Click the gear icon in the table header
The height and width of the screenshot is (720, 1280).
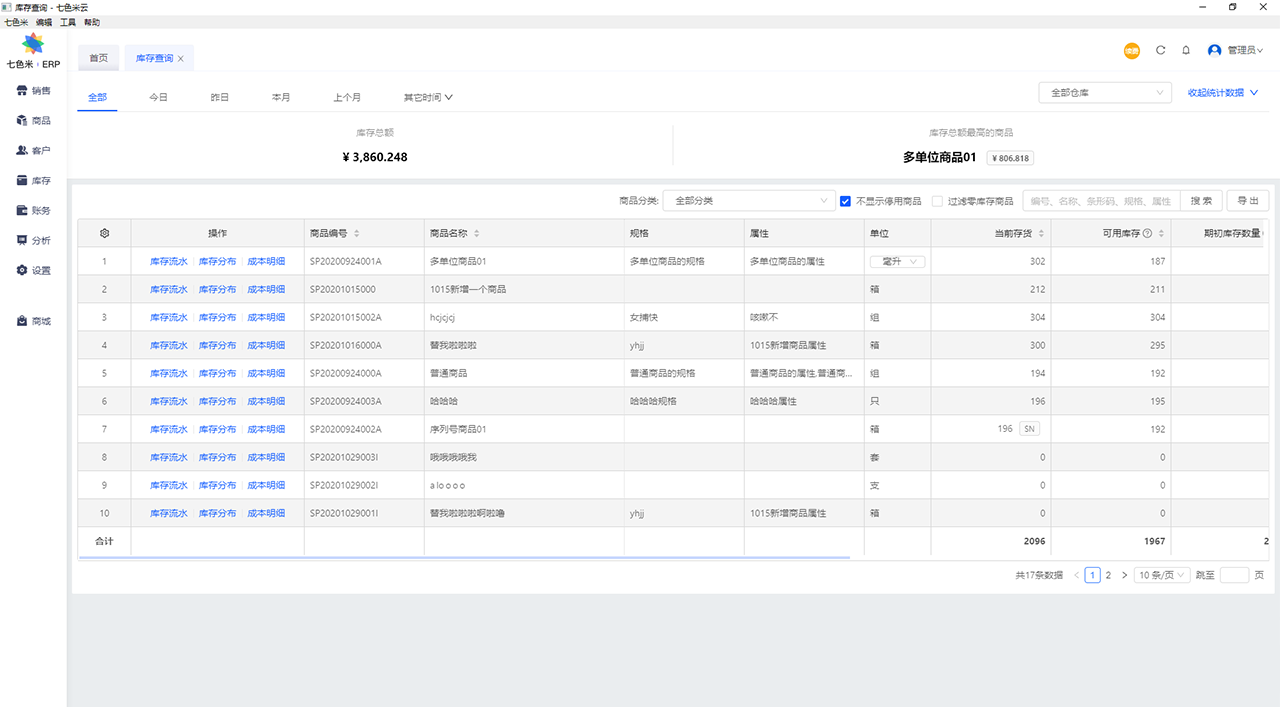coord(104,232)
